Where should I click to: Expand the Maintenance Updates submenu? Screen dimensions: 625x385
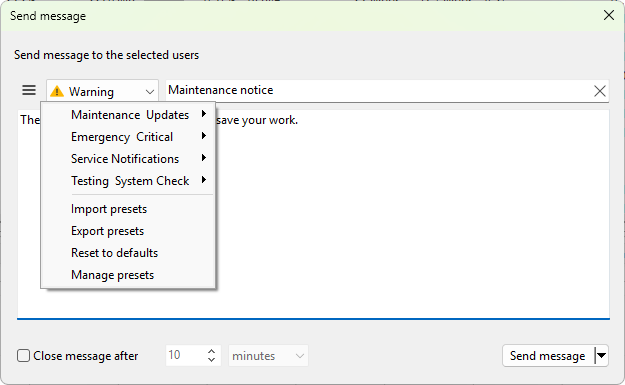click(x=128, y=115)
